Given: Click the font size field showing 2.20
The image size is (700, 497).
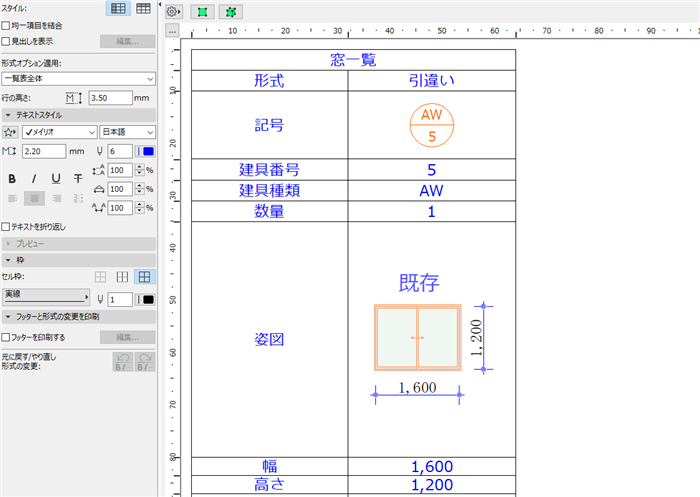Looking at the screenshot, I should pos(44,151).
